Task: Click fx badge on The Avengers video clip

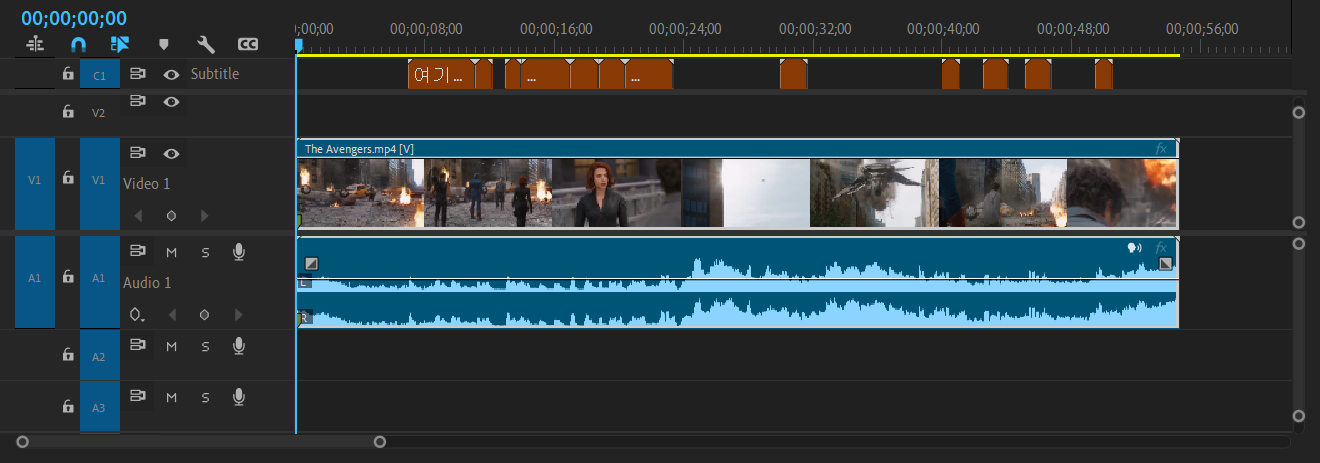Action: coord(1161,149)
